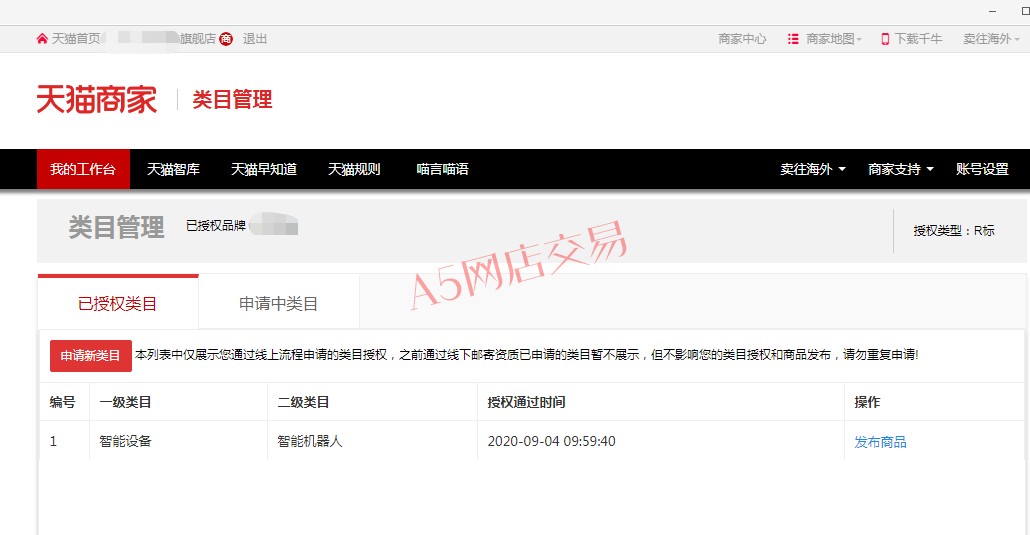The image size is (1030, 535).
Task: Switch to the 已授权类目 tab
Action: tap(118, 303)
